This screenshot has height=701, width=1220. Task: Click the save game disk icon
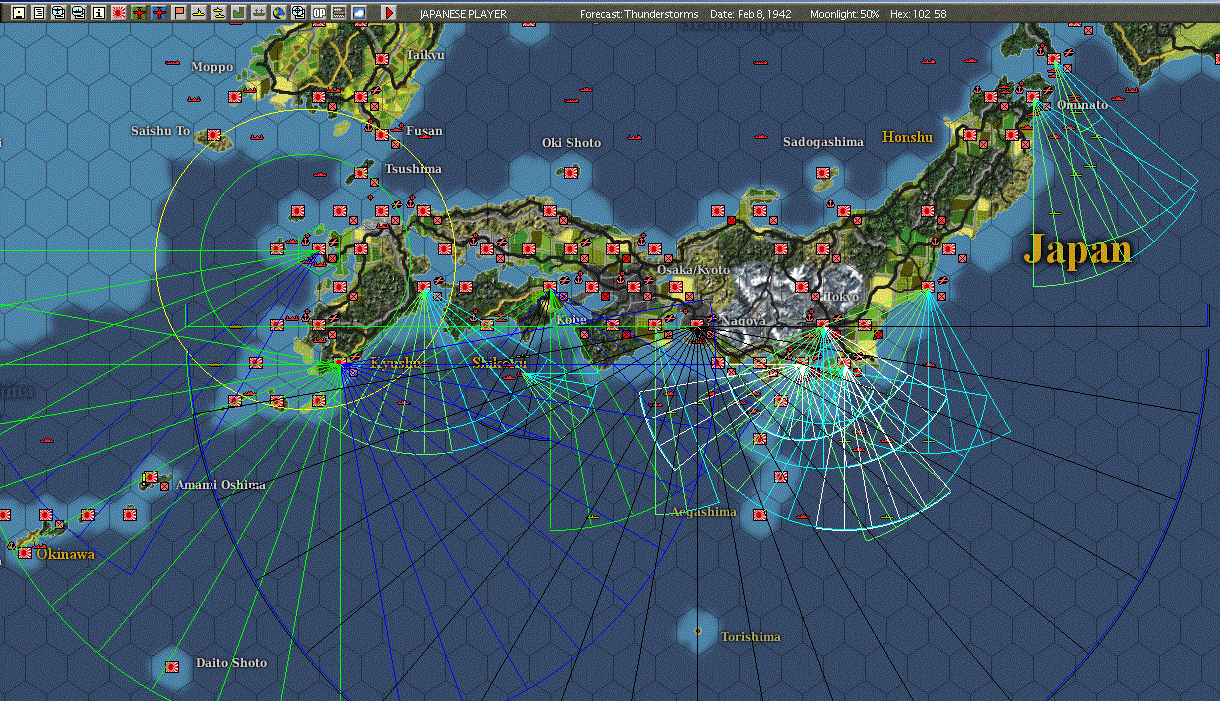click(18, 13)
